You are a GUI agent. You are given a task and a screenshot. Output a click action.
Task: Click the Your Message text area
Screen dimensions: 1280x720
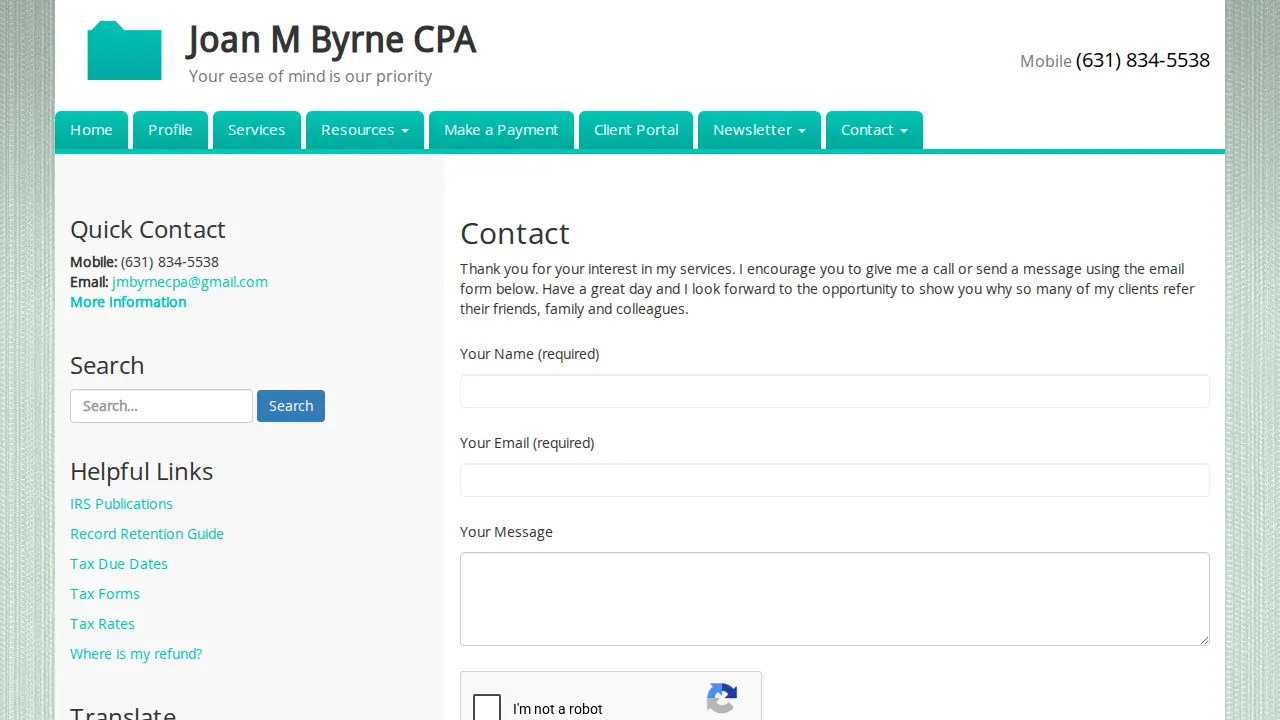[835, 599]
